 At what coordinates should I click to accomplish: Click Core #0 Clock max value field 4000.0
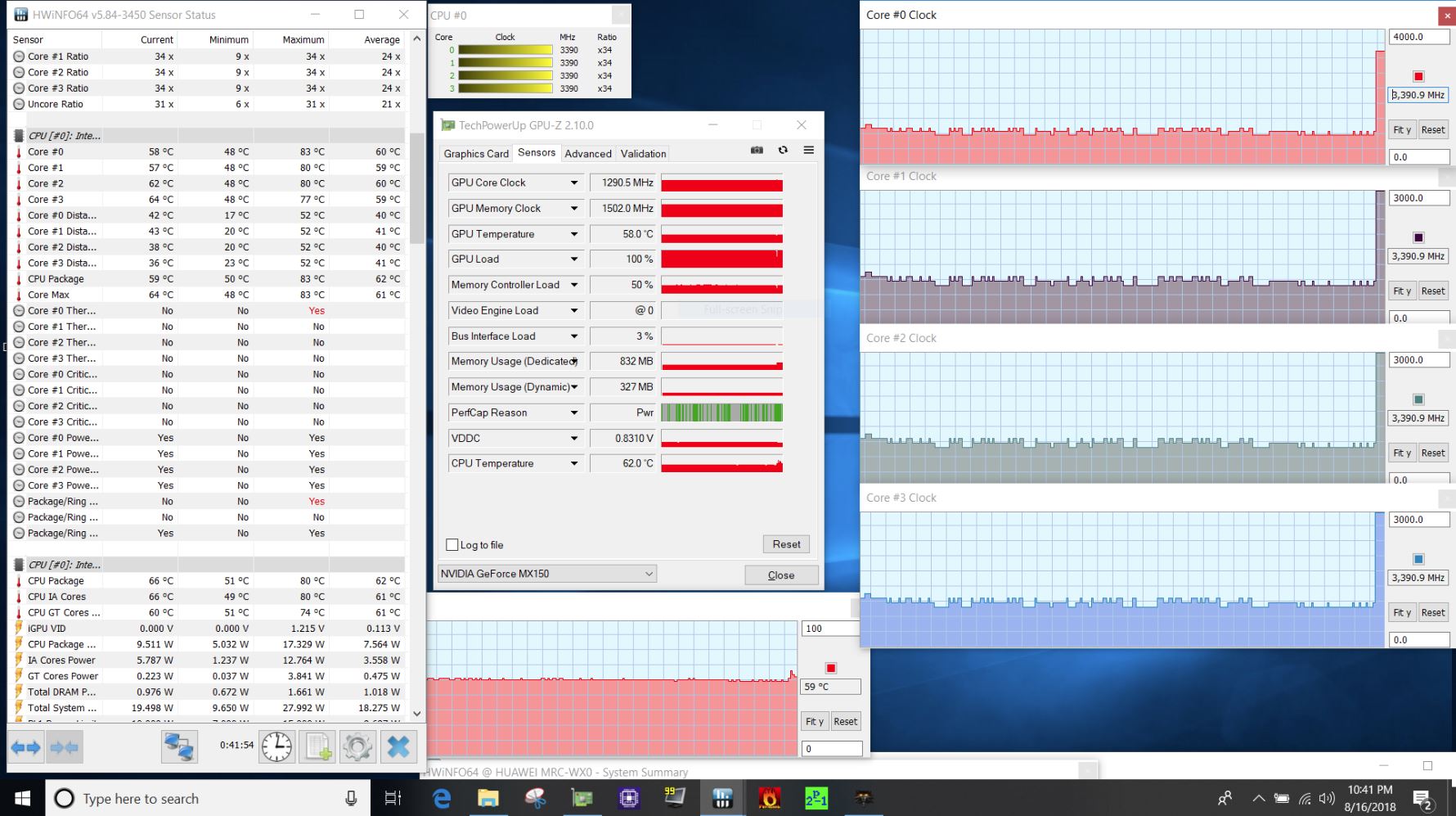(1418, 37)
